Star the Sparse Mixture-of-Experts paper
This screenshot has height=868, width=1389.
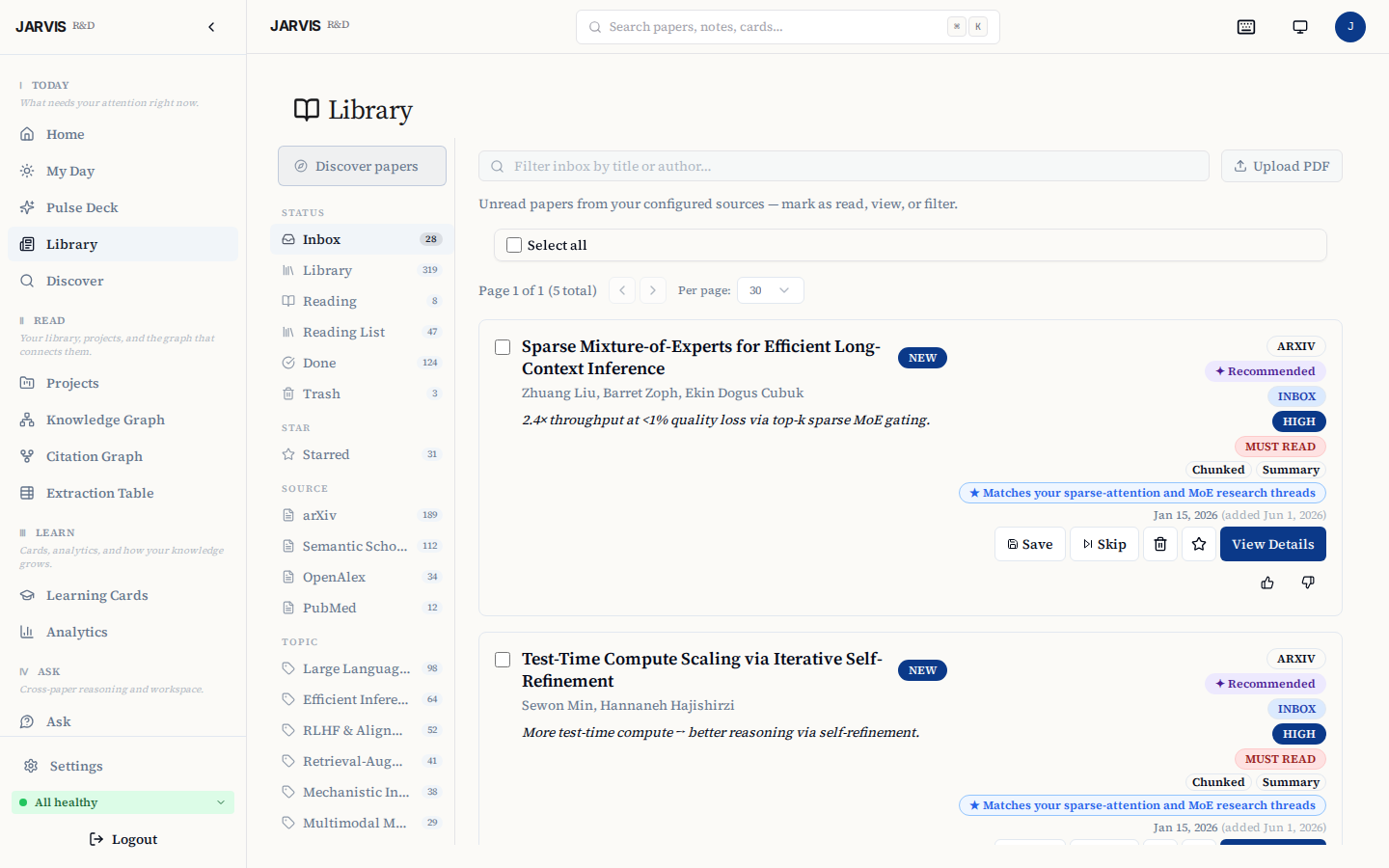1199,544
